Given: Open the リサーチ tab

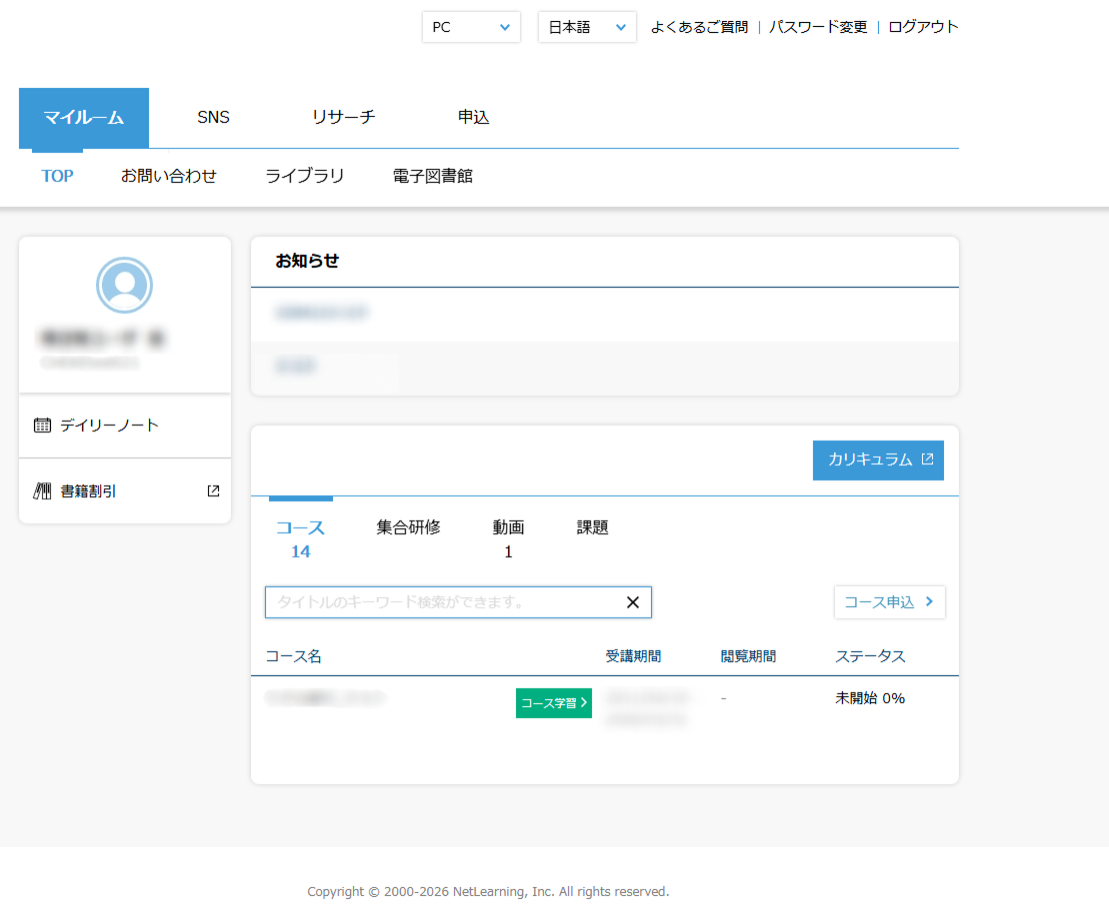Looking at the screenshot, I should pos(343,117).
